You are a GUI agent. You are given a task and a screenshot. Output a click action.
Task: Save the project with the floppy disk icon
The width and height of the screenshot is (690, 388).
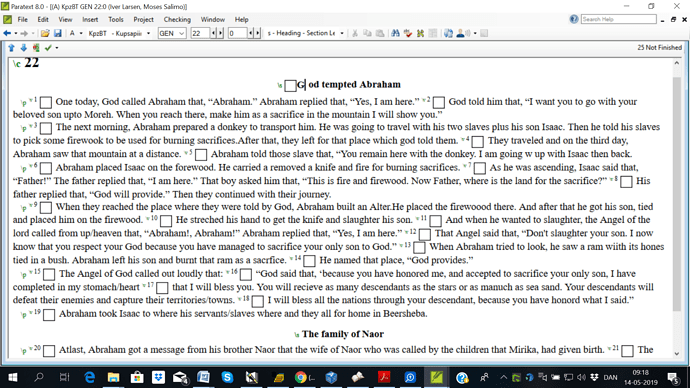[x=58, y=33]
